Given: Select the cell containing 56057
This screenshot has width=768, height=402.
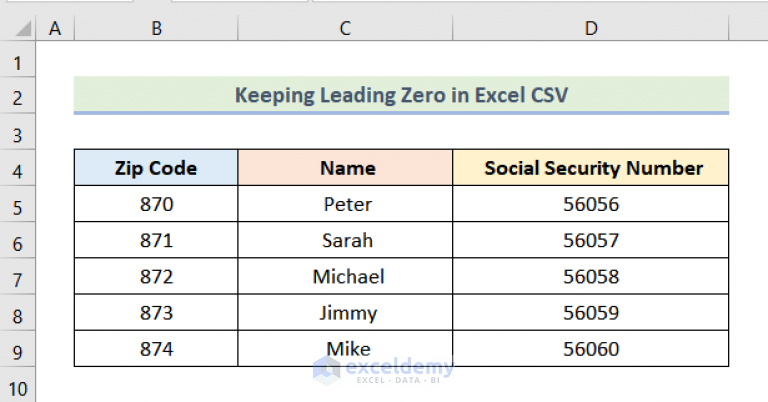Looking at the screenshot, I should pos(591,240).
